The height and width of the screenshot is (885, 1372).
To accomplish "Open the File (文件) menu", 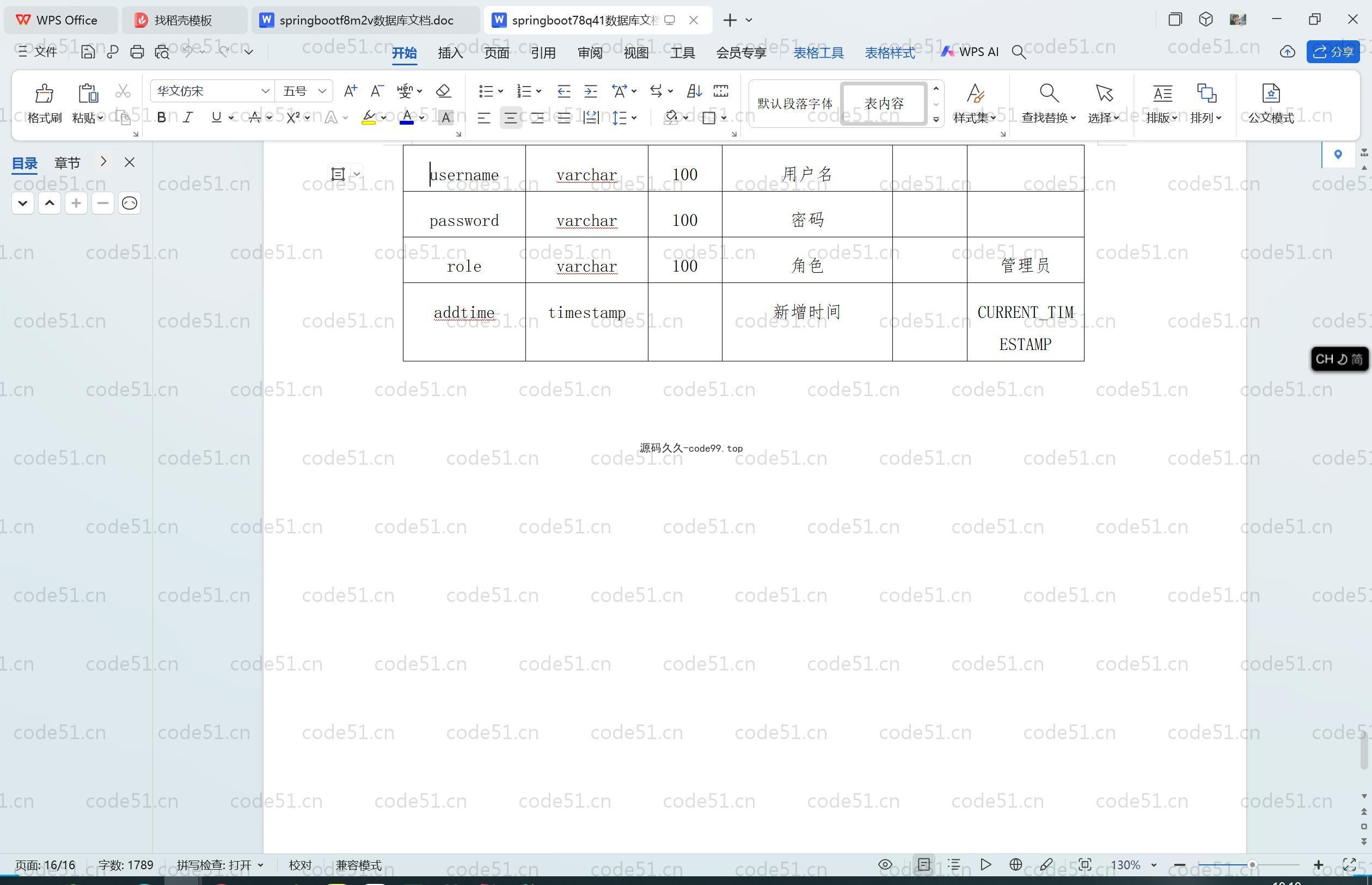I will [x=38, y=52].
